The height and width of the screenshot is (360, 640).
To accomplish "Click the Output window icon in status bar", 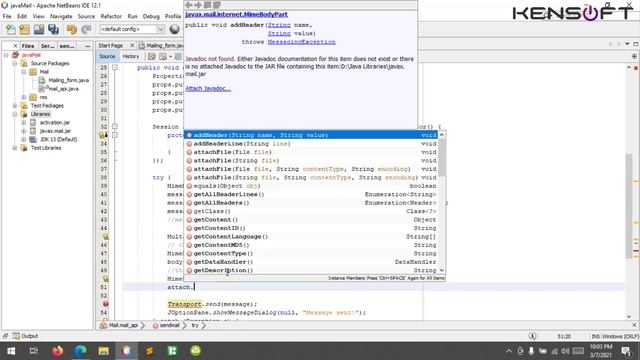I will click(x=16, y=336).
